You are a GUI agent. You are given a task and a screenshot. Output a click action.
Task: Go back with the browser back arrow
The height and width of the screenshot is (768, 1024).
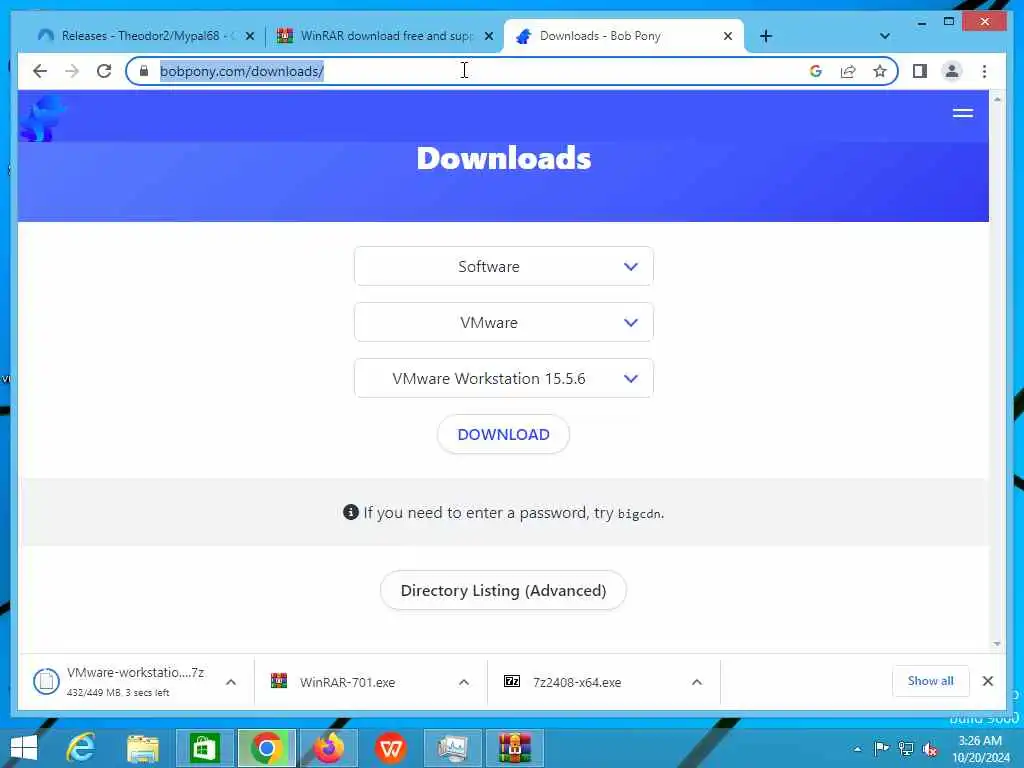point(40,71)
